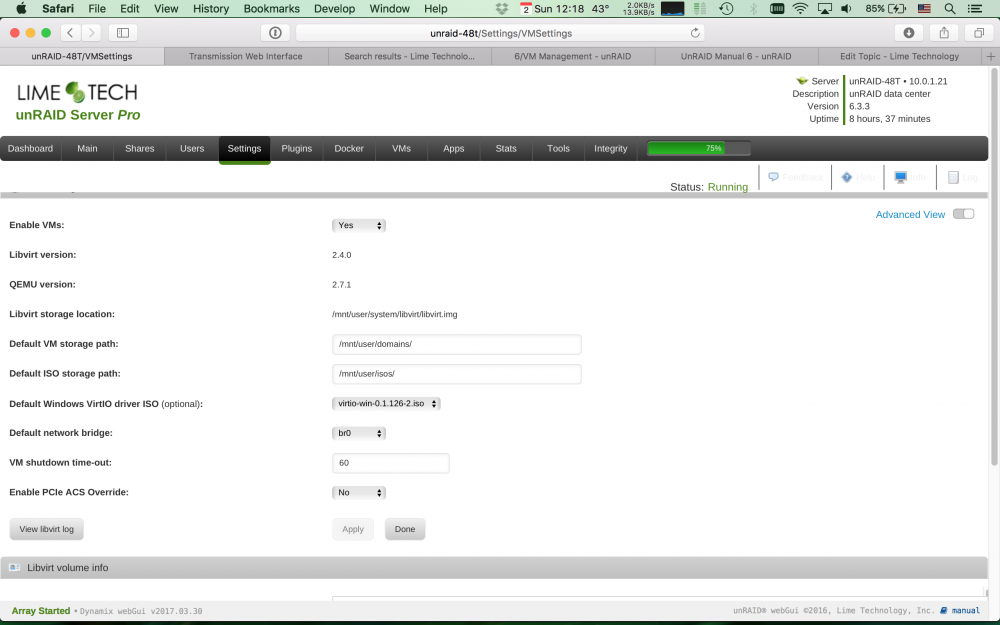Open the manual link in footer

(965, 610)
